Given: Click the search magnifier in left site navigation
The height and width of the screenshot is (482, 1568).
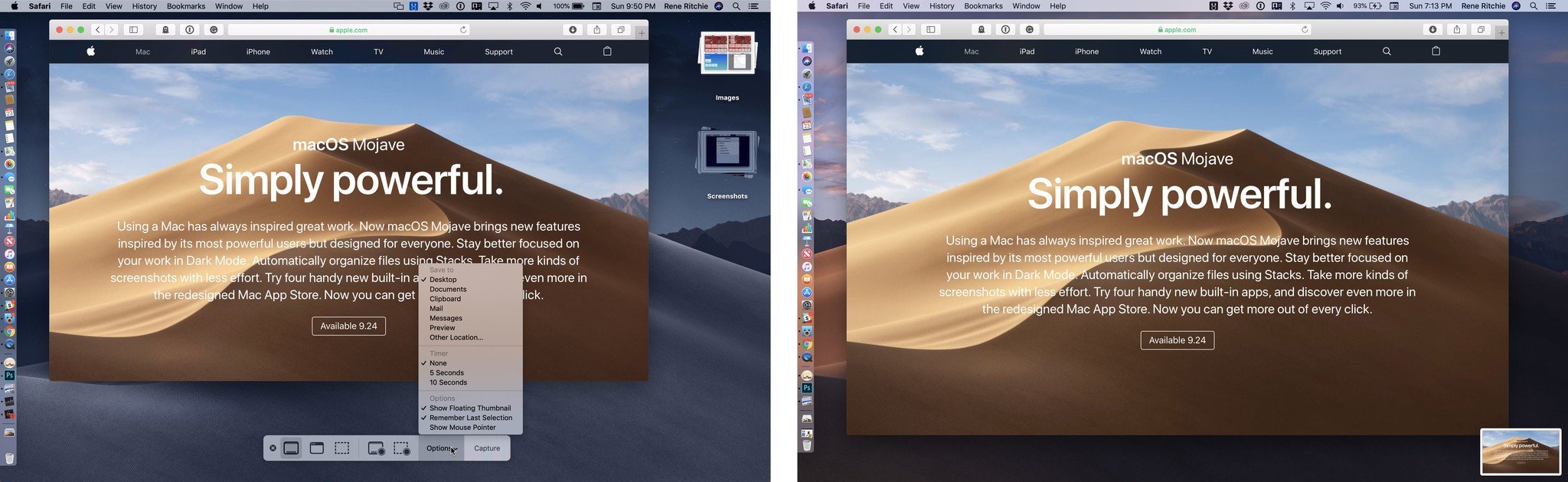Looking at the screenshot, I should [x=558, y=51].
